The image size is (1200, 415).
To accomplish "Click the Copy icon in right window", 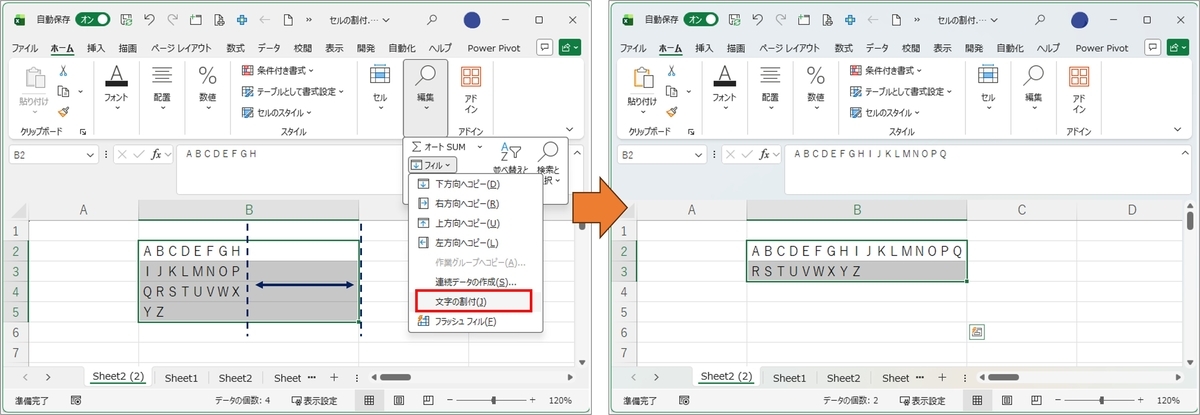I will click(672, 91).
